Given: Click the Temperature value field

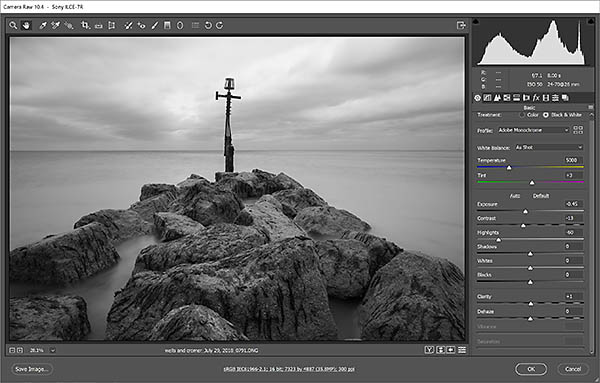Looking at the screenshot, I should [574, 160].
